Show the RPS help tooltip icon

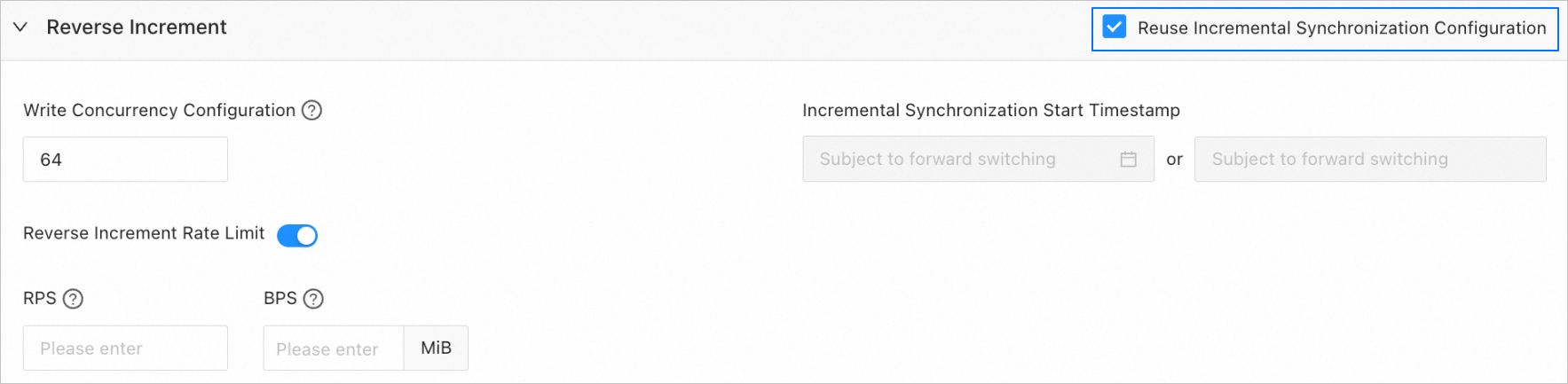pyautogui.click(x=74, y=299)
